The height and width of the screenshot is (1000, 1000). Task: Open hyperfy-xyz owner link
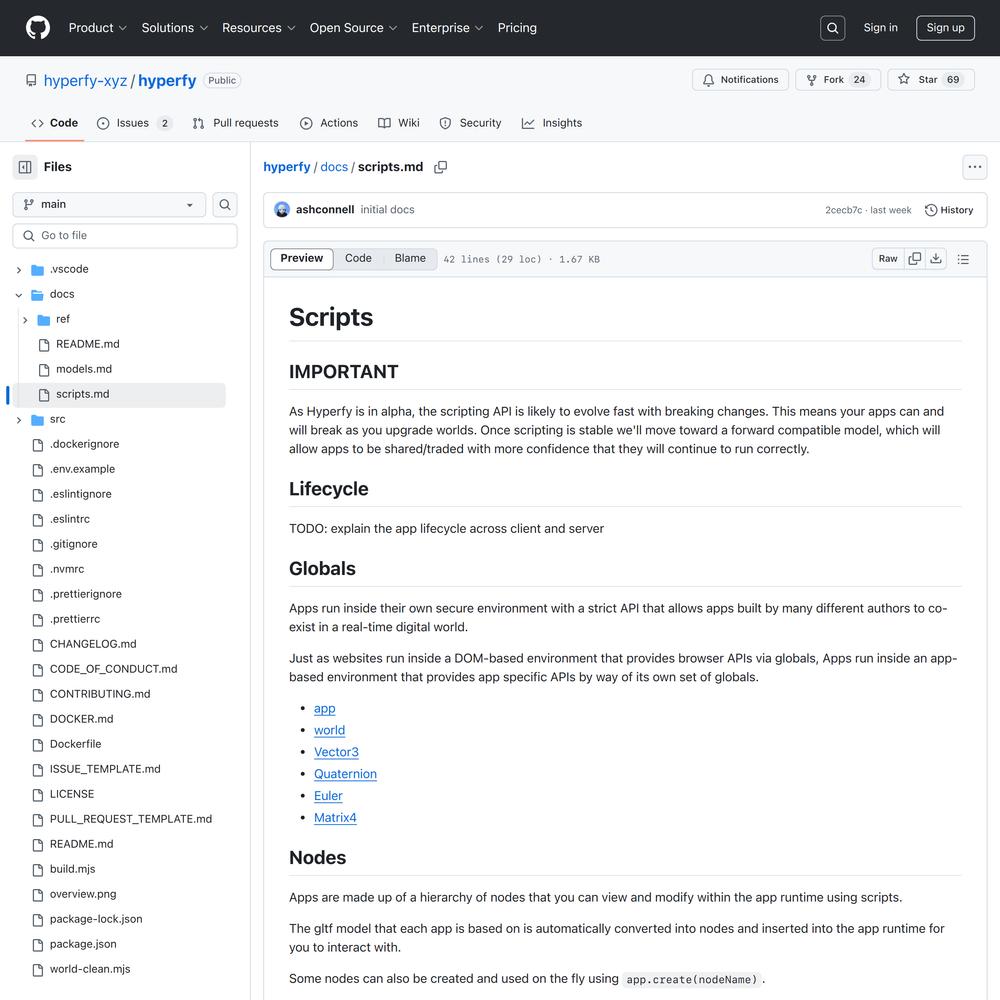click(85, 80)
